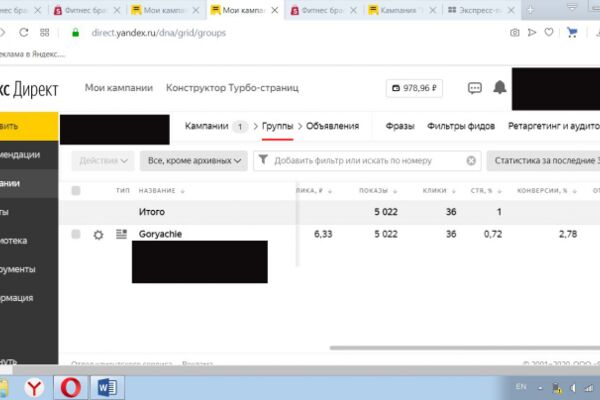
Task: Take a snapshot with the camera icon
Action: [515, 33]
